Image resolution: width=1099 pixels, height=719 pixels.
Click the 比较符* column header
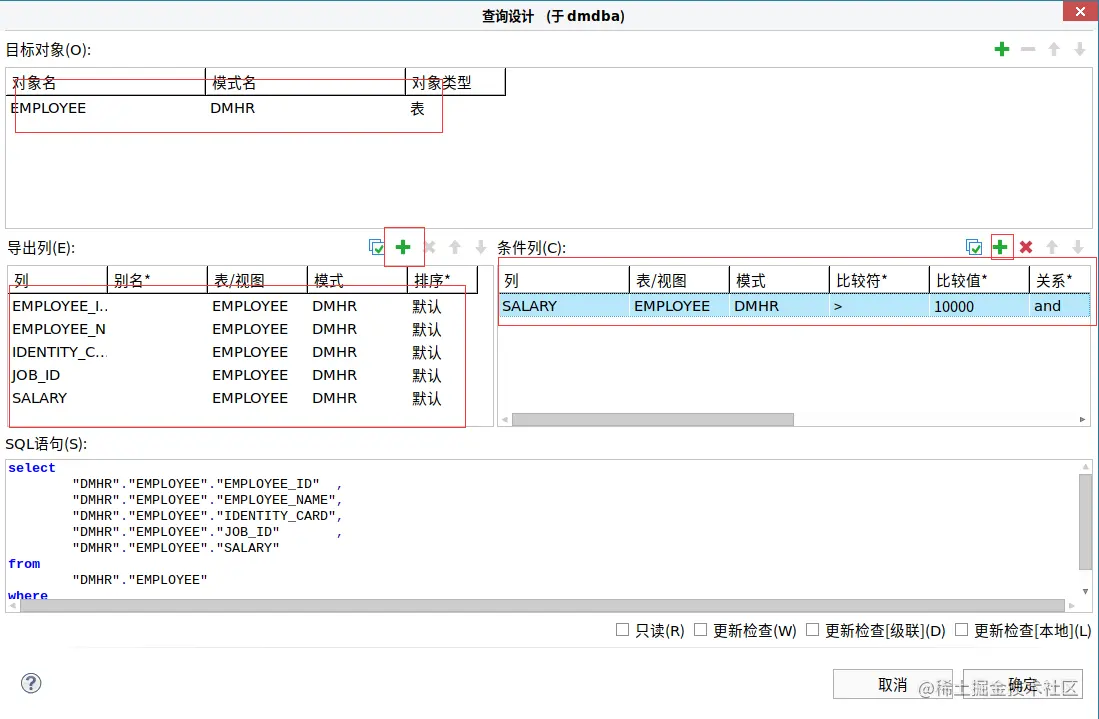[879, 280]
